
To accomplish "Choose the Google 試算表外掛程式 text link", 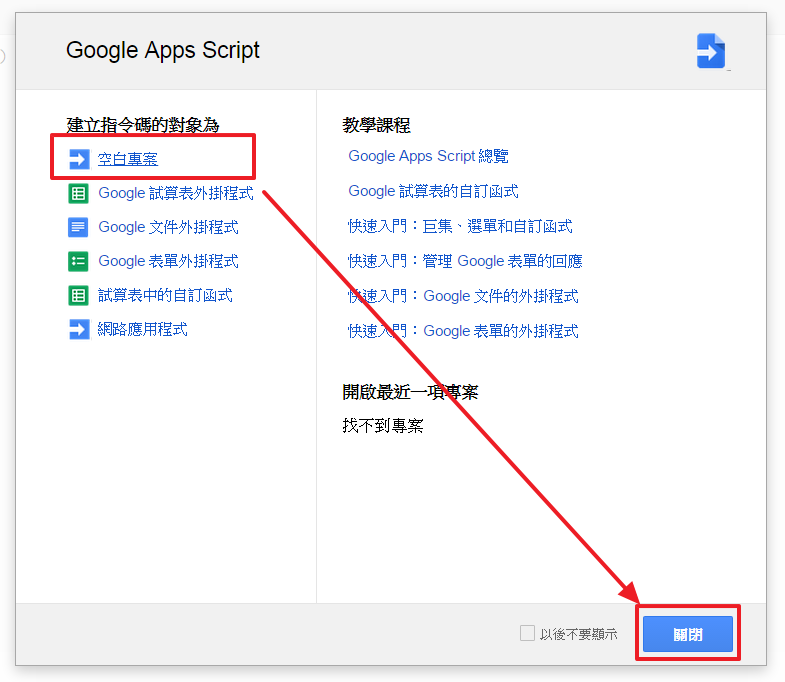I will coord(175,193).
